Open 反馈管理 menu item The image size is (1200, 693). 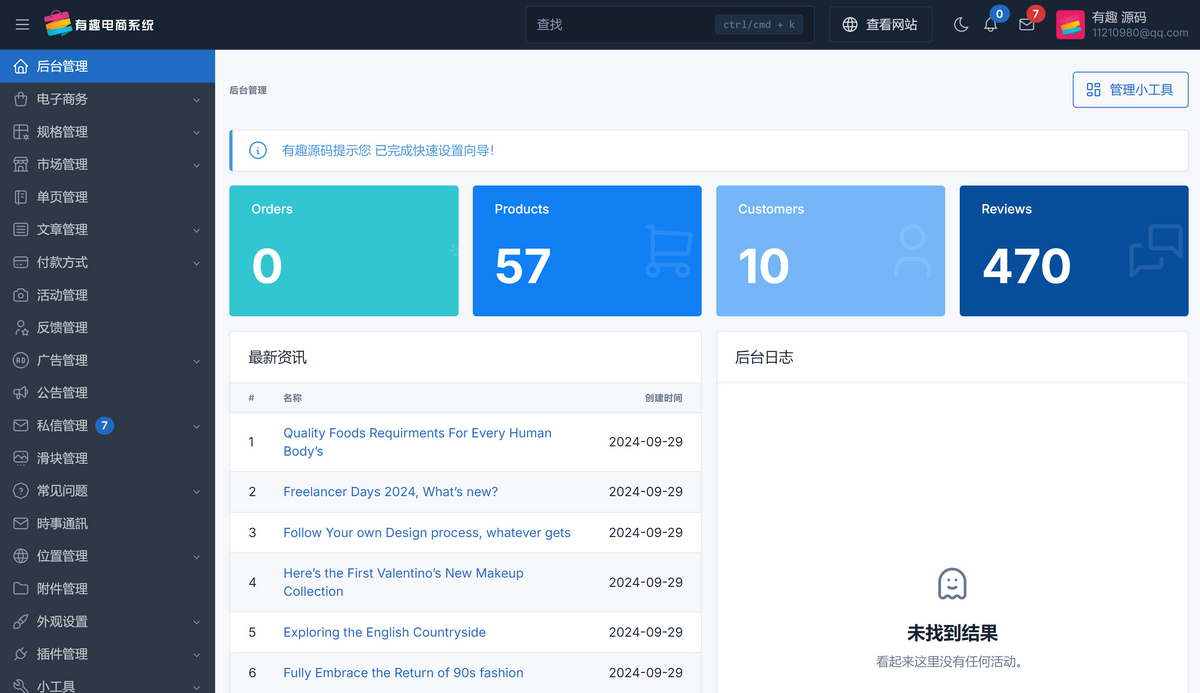point(107,328)
